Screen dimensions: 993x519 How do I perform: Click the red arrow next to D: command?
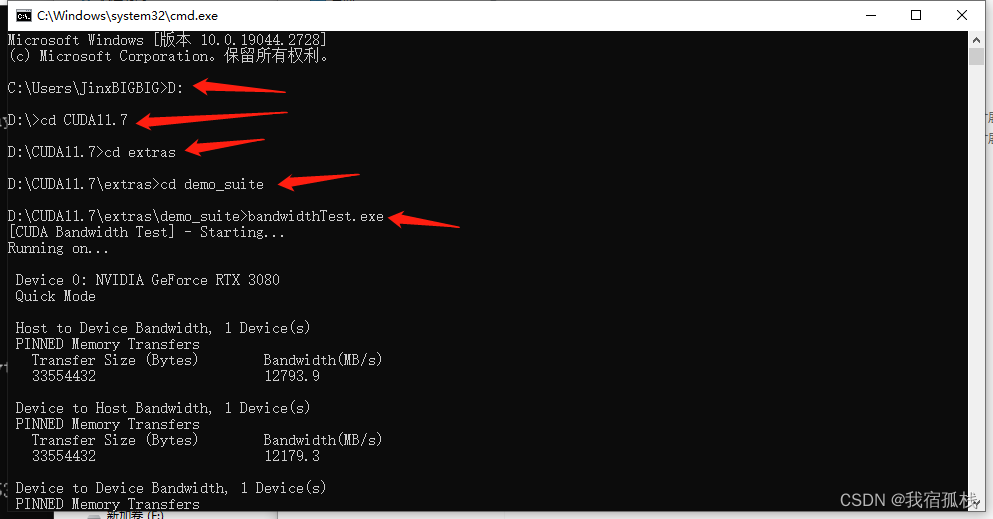click(x=239, y=87)
